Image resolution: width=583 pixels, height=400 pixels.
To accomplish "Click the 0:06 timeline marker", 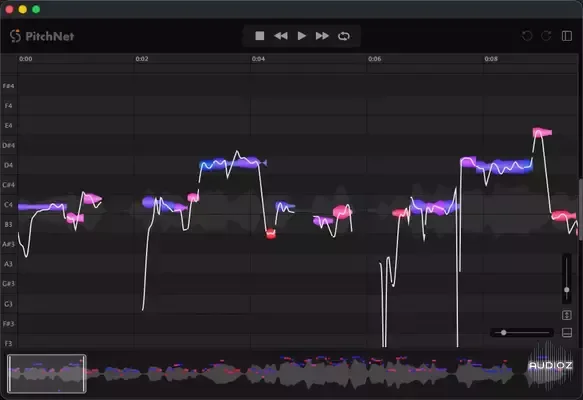I will pyautogui.click(x=374, y=59).
